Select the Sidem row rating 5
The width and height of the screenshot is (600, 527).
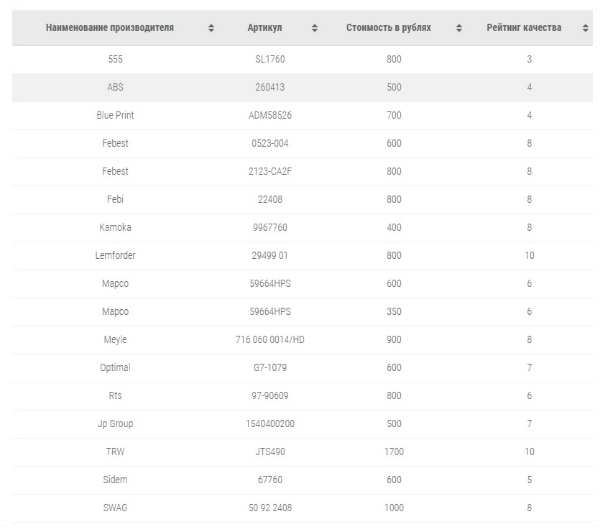pos(530,480)
